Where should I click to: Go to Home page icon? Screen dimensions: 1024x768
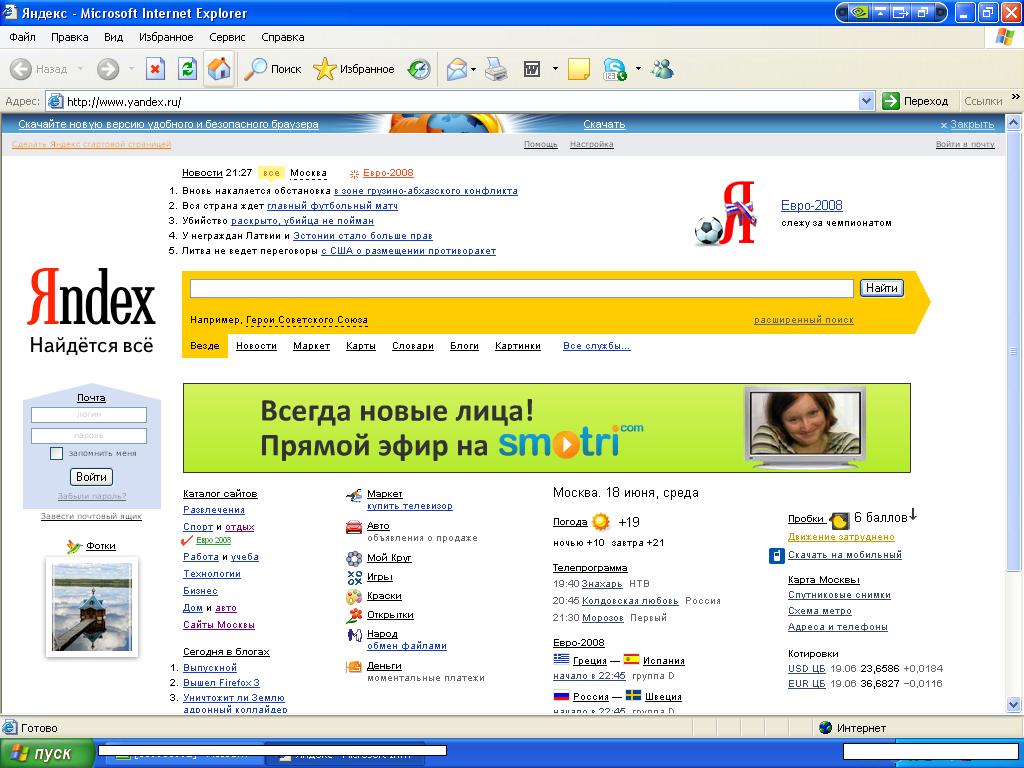tap(219, 69)
